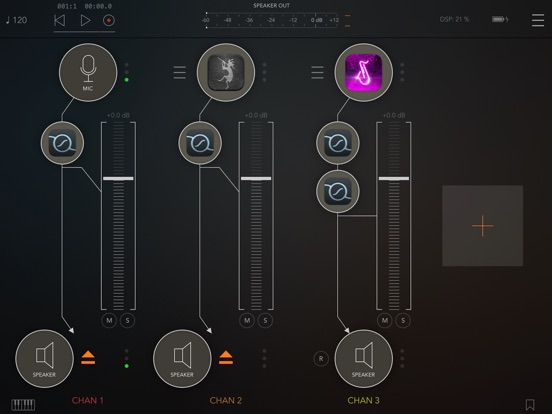Show the piano keyboard icon

point(23,405)
